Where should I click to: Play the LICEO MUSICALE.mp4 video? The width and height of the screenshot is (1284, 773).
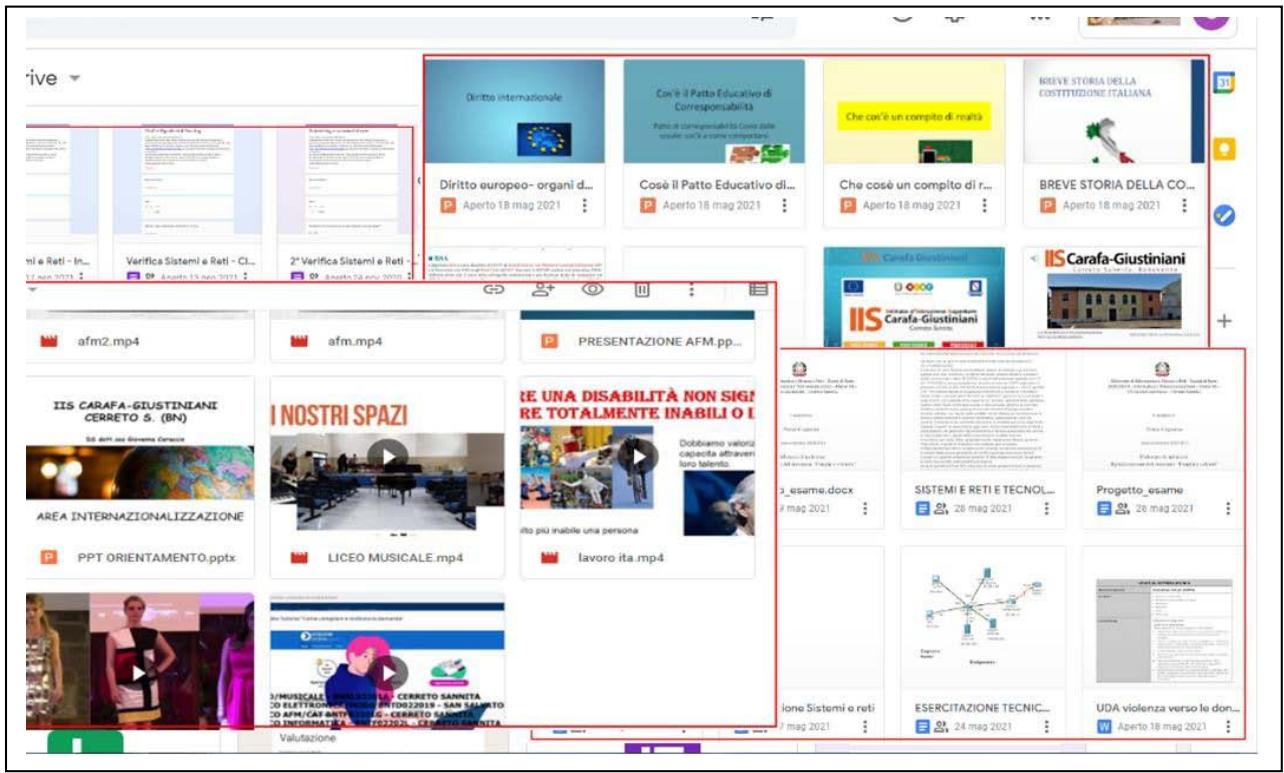pyautogui.click(x=388, y=456)
